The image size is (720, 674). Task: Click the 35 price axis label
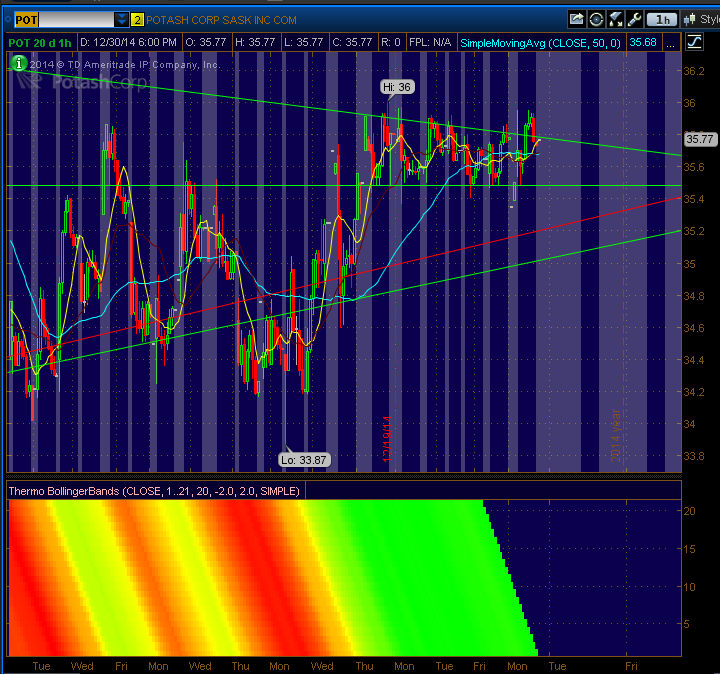coord(689,264)
